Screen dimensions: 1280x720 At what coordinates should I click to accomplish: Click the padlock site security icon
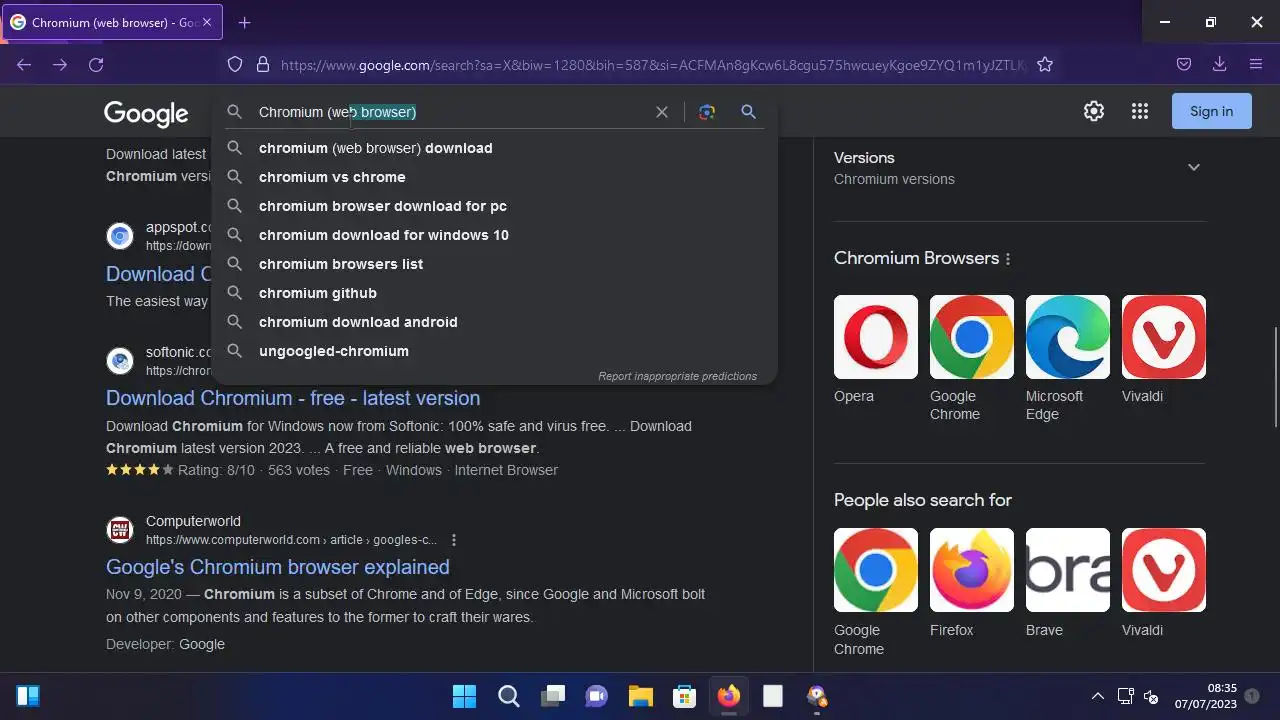pyautogui.click(x=263, y=64)
